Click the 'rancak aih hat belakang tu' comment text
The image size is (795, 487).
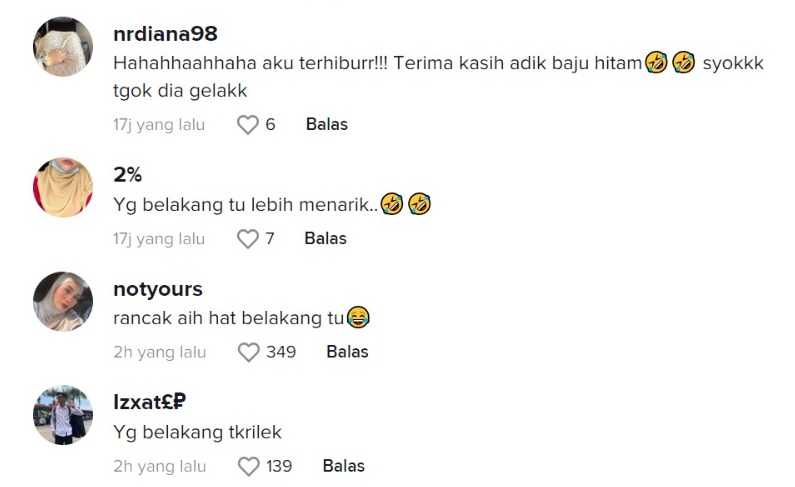[x=230, y=319]
